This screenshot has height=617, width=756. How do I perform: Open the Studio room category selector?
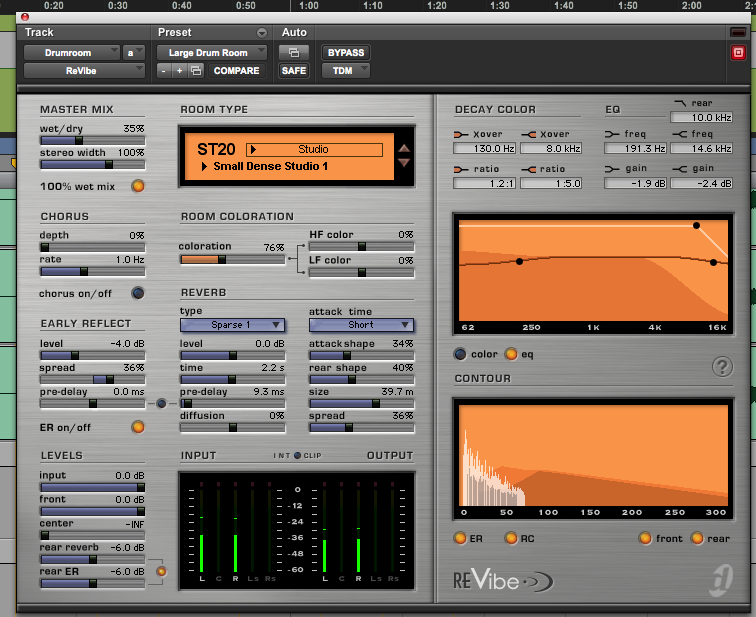(x=314, y=149)
